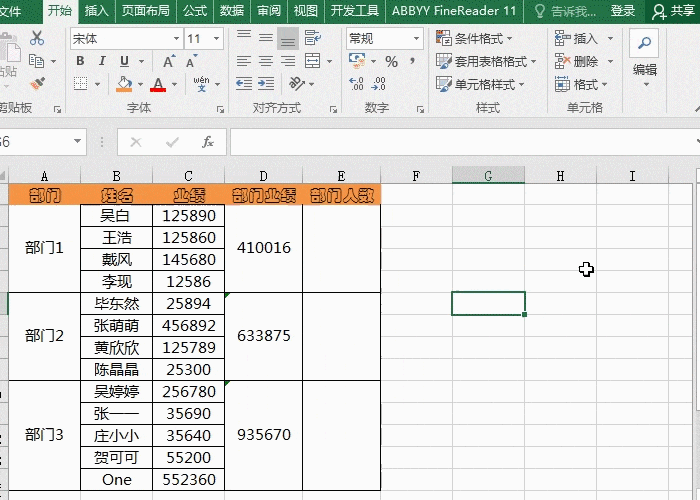Switch to the 插入 ribbon tab
Viewport: 700px width, 500px height.
point(97,11)
